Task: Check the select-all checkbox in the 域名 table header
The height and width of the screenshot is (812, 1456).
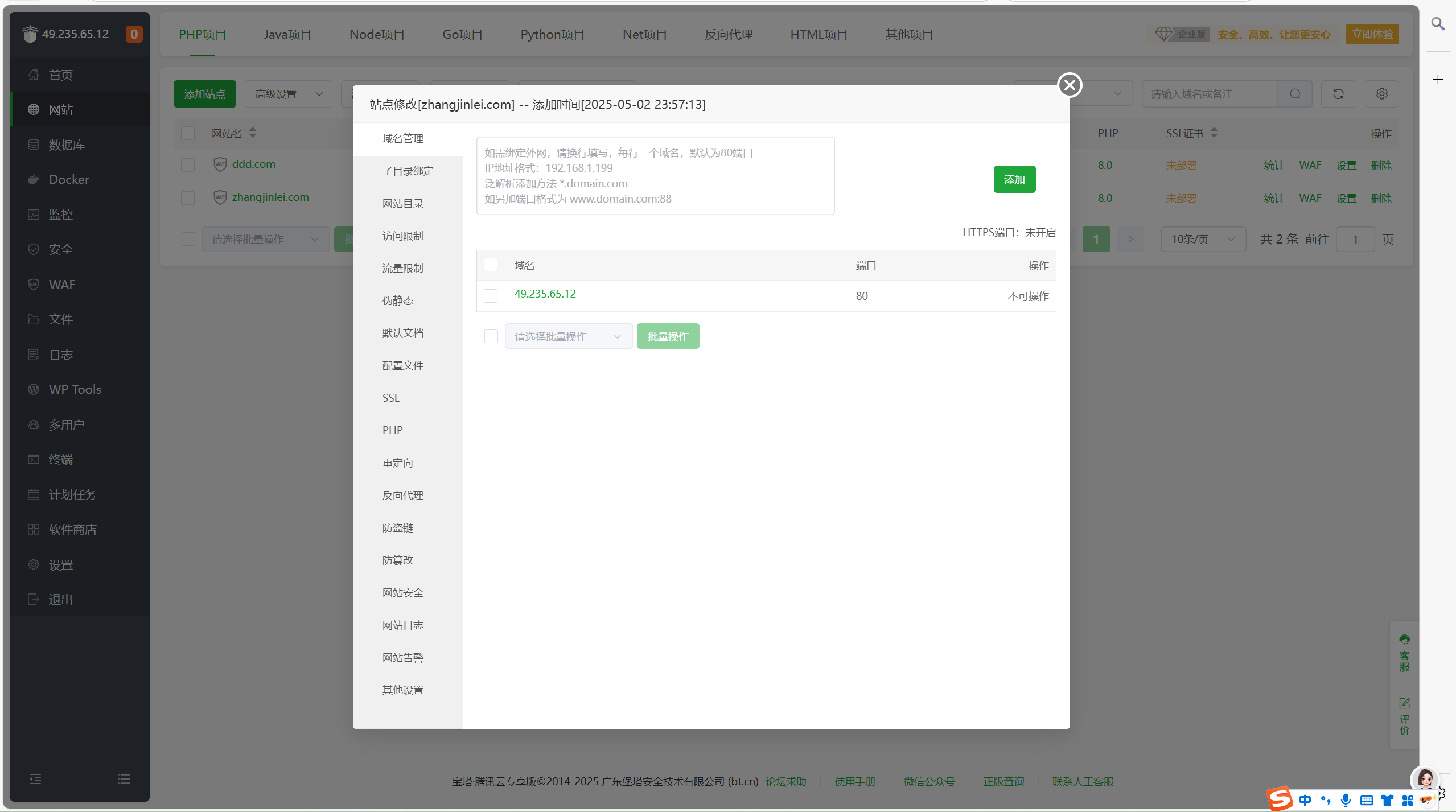Action: tap(490, 264)
